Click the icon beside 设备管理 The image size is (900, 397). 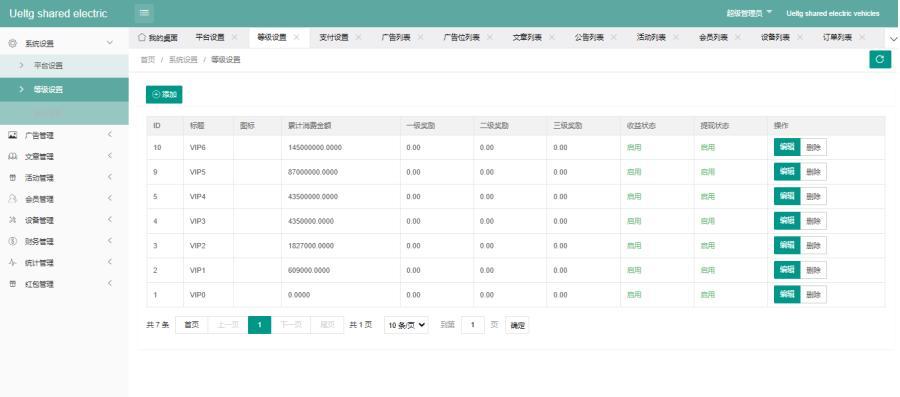point(13,220)
